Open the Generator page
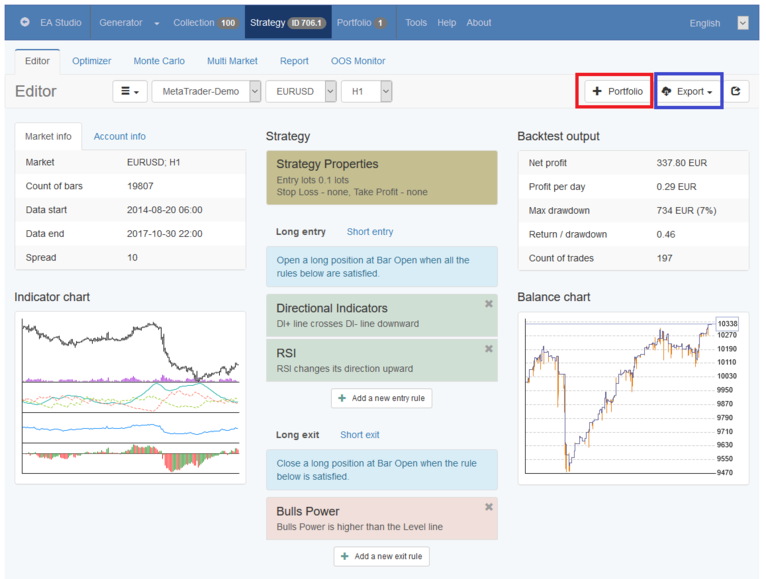This screenshot has height=579, width=766. (121, 22)
